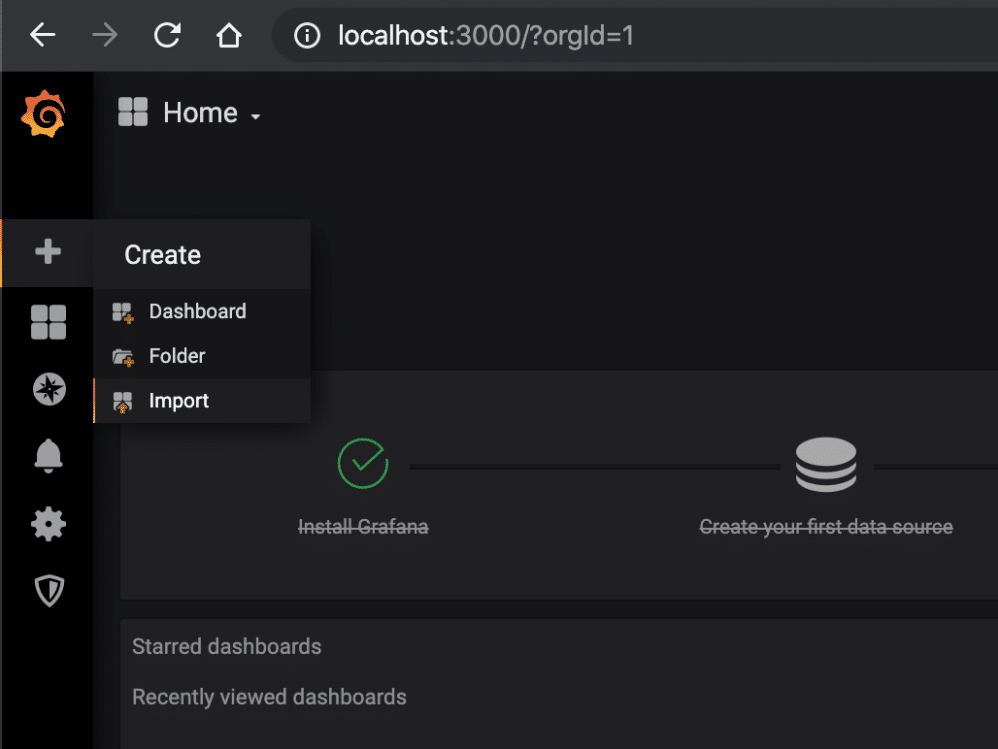Click the green Install Grafana checkmark
The height and width of the screenshot is (749, 998).
[363, 462]
